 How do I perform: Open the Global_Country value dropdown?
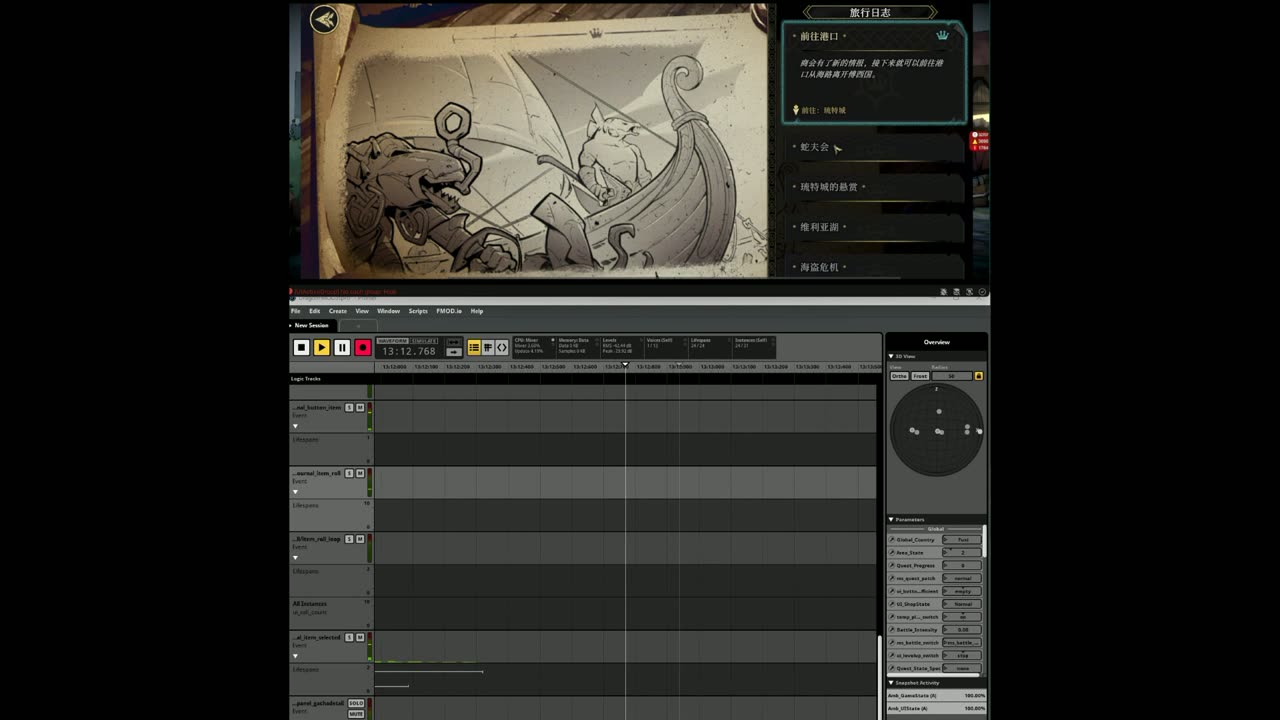pos(962,540)
